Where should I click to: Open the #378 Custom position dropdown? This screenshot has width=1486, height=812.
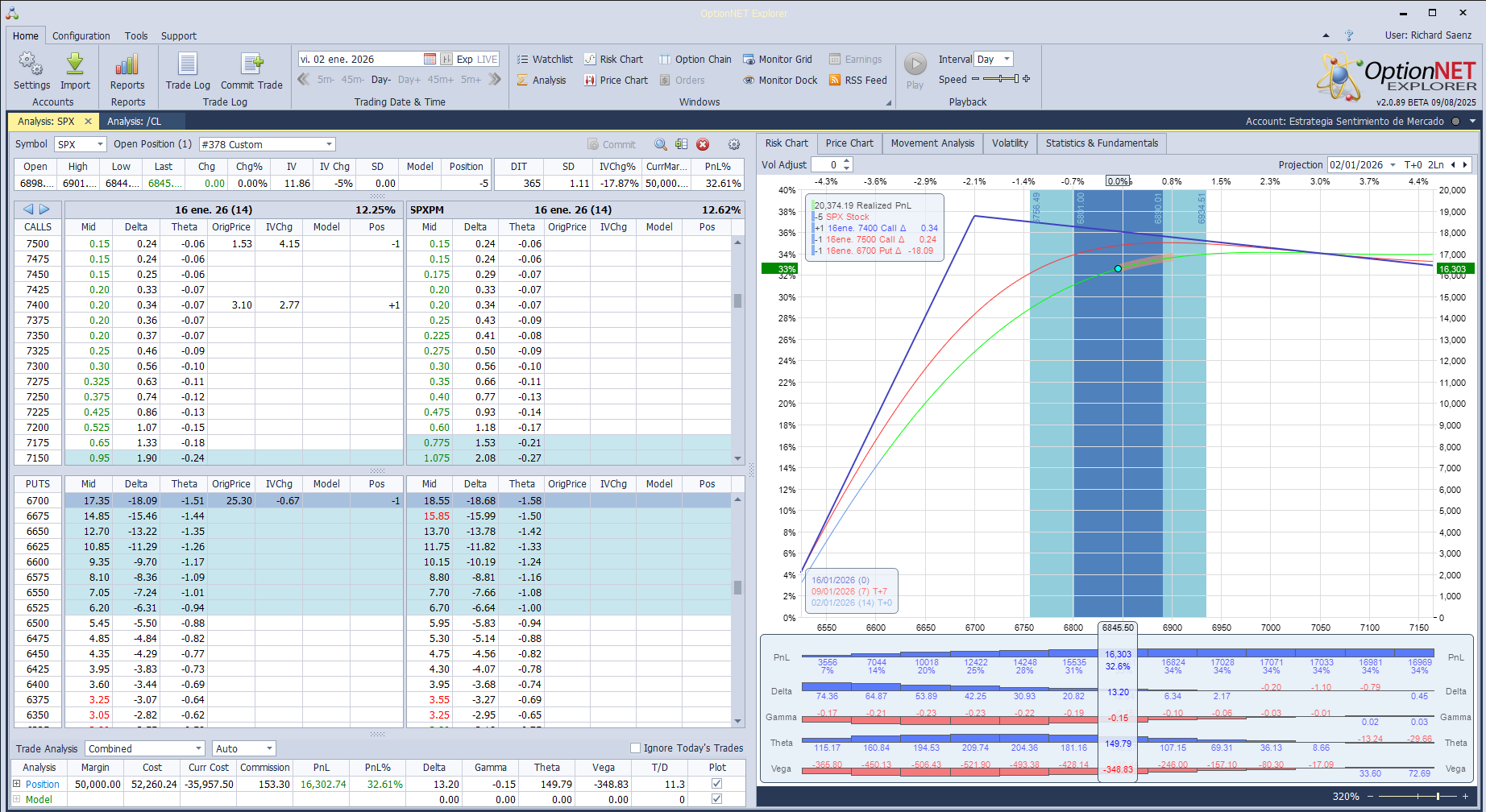point(329,144)
